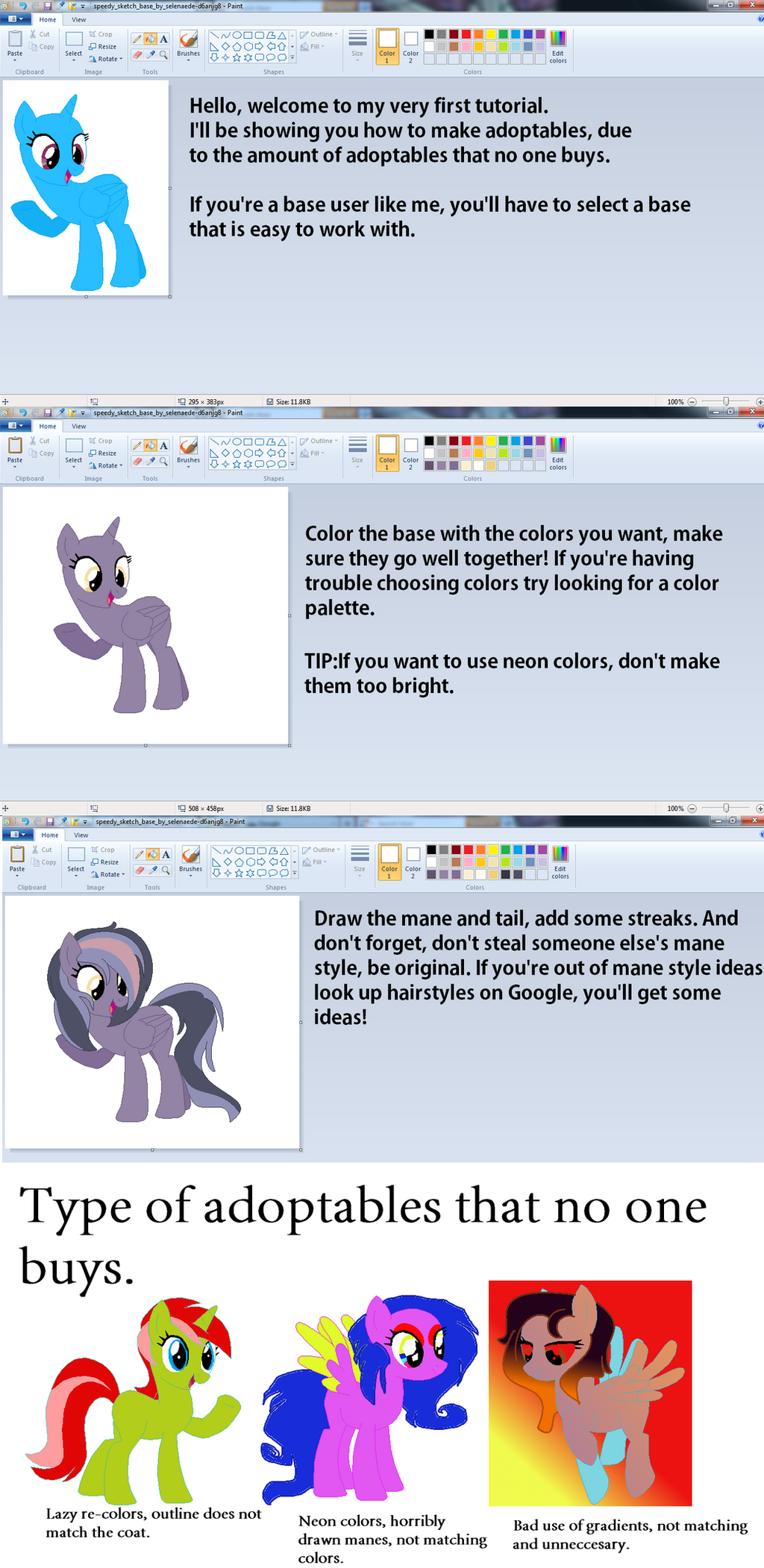Select Fill with color bucket in bottom Paint window

click(x=152, y=854)
